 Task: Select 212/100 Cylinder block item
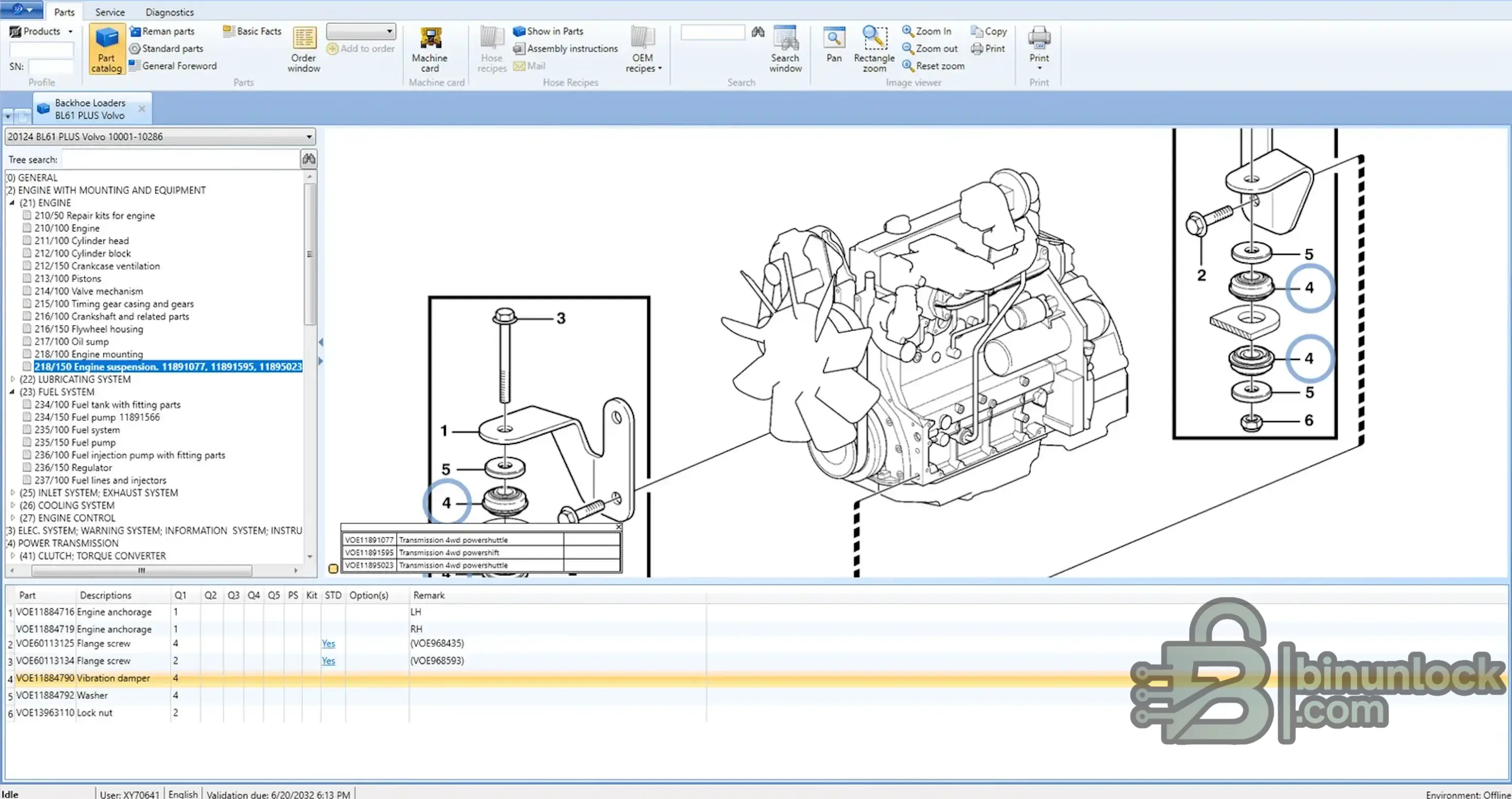(x=83, y=253)
